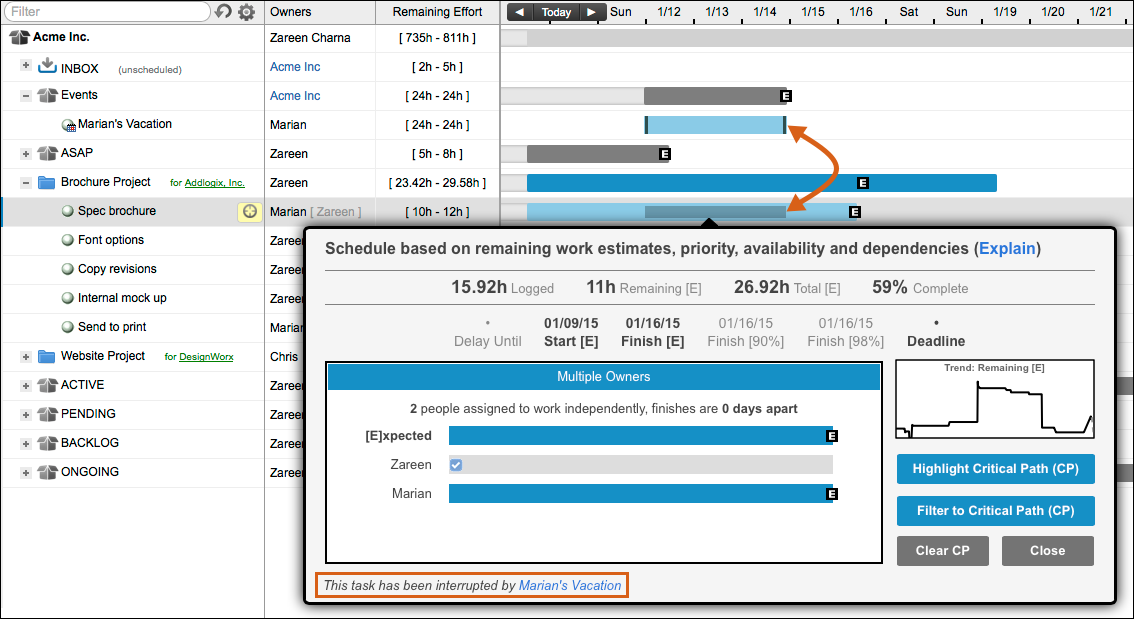Click the undo arrow icon beside Filter
Image resolution: width=1134 pixels, height=619 pixels.
coord(224,12)
